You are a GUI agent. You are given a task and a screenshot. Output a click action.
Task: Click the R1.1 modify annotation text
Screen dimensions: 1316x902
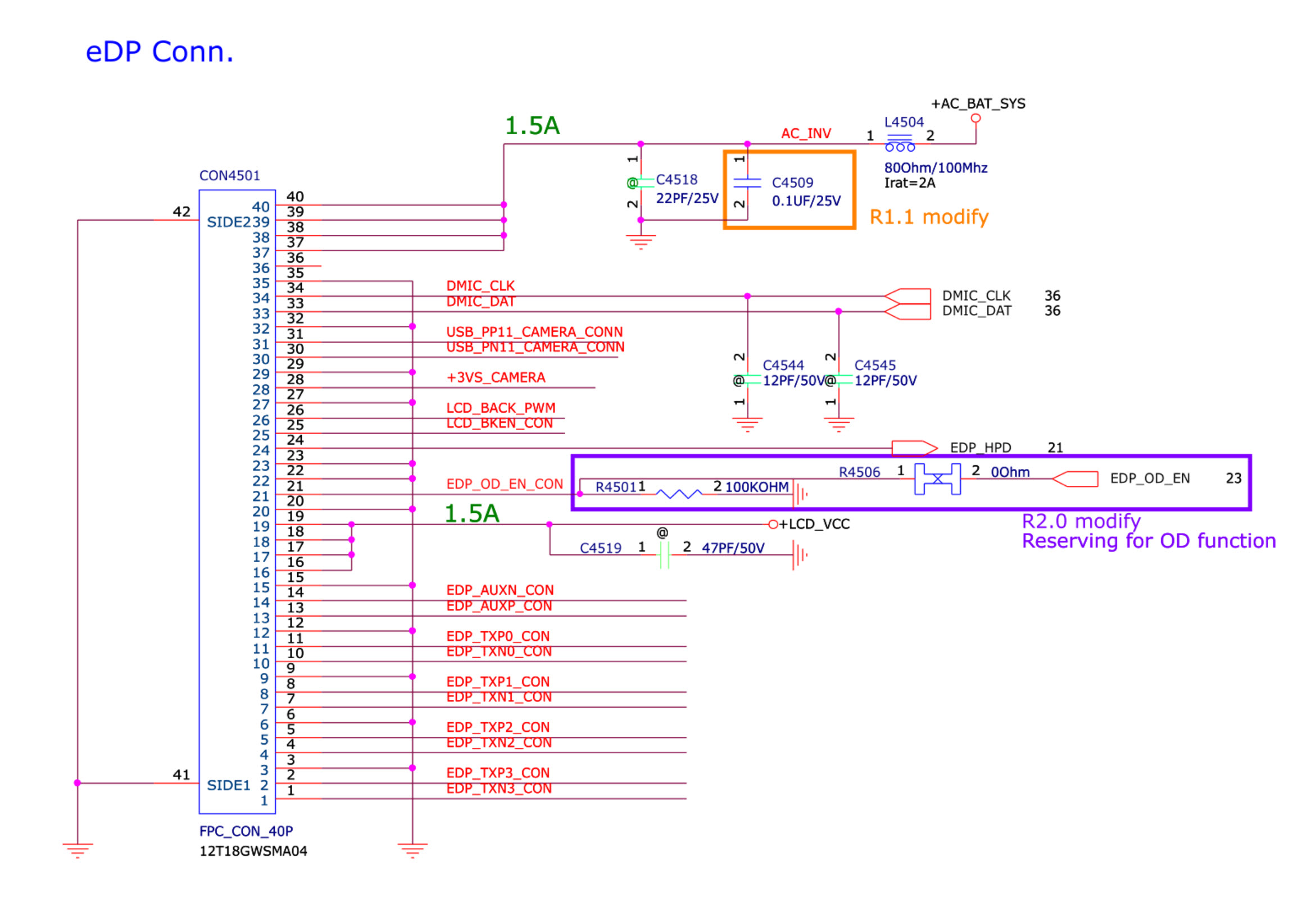[x=929, y=217]
